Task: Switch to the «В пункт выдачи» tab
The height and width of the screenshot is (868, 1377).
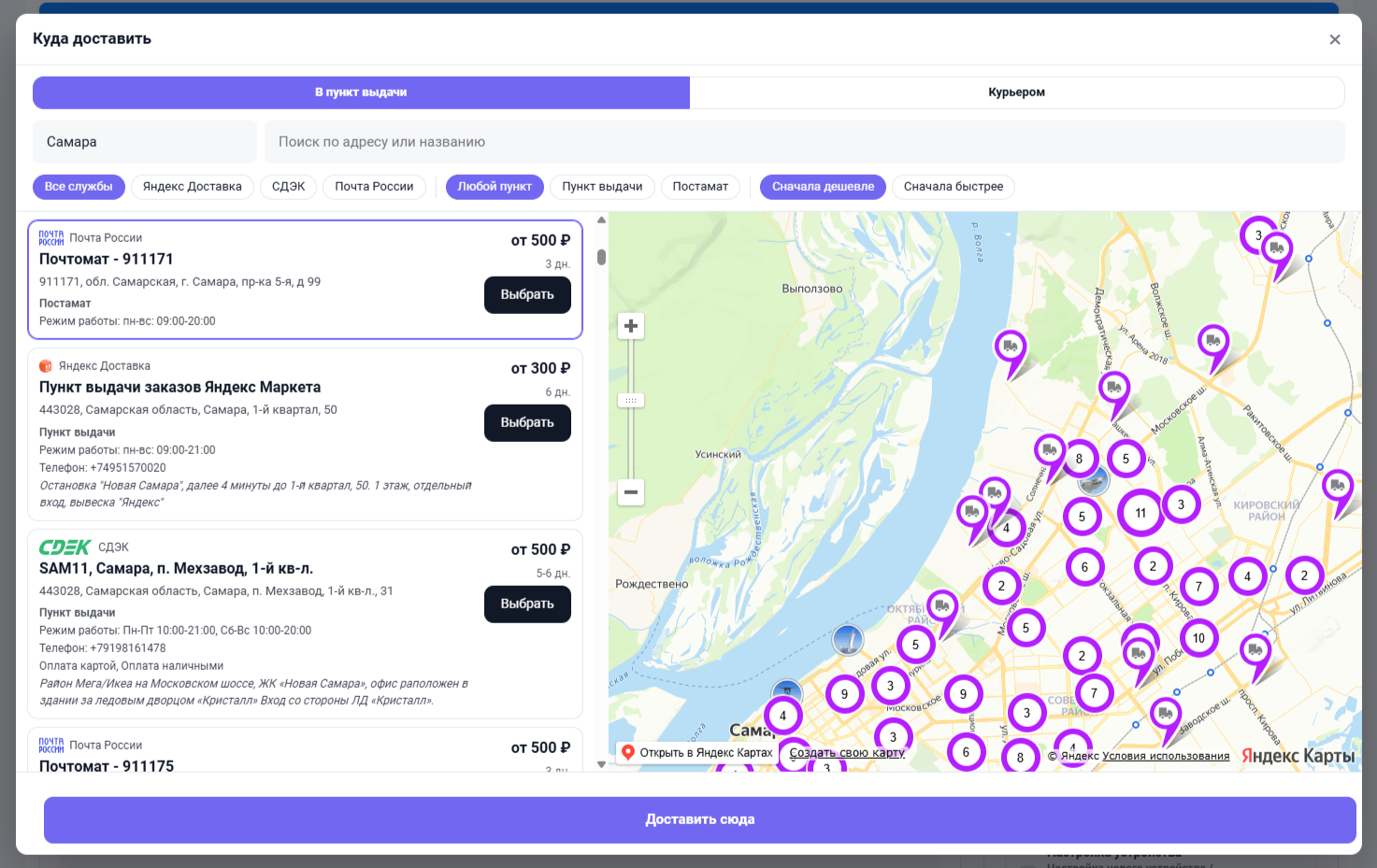Action: point(361,92)
